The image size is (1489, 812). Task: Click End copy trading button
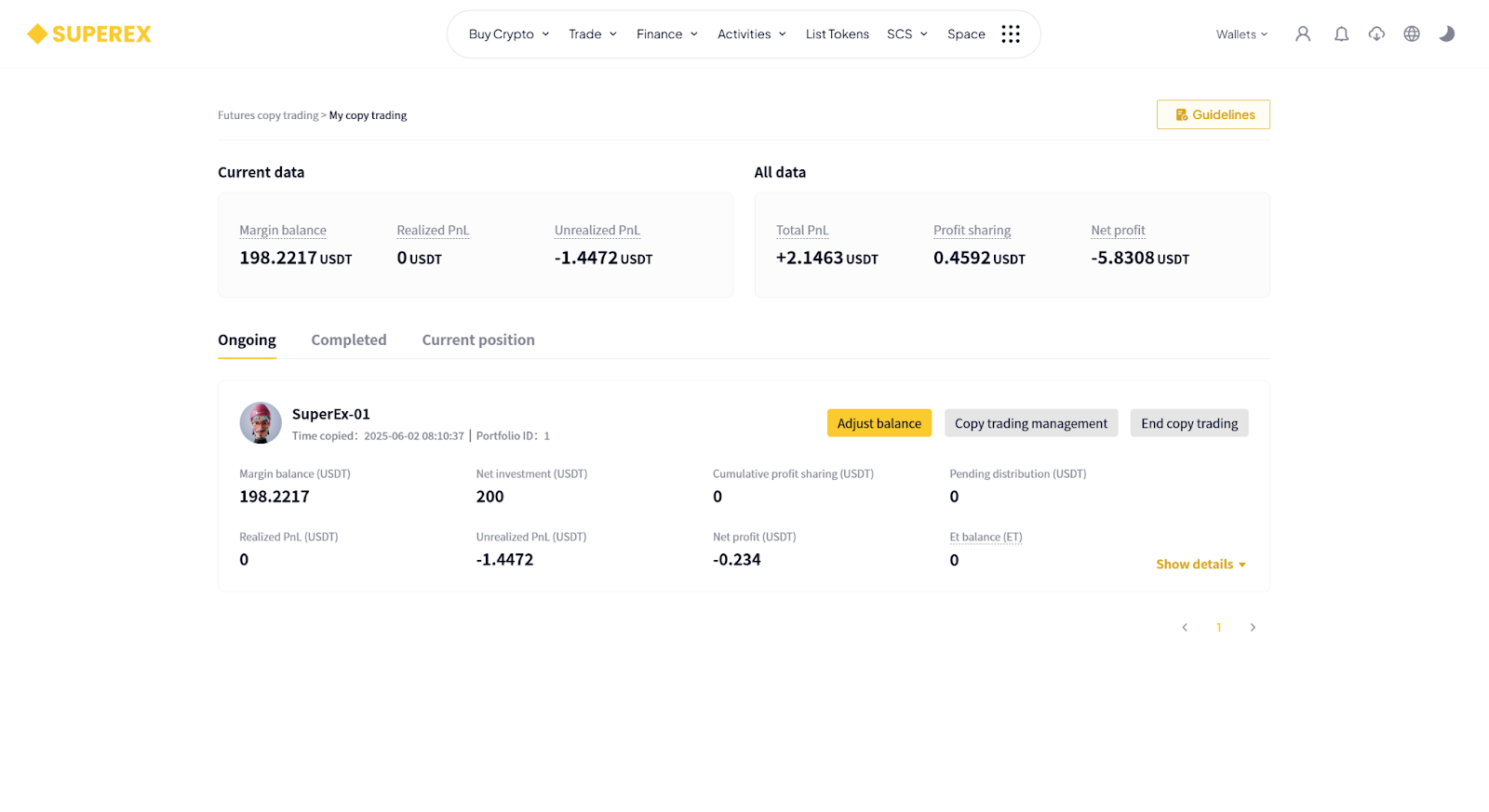[1189, 423]
